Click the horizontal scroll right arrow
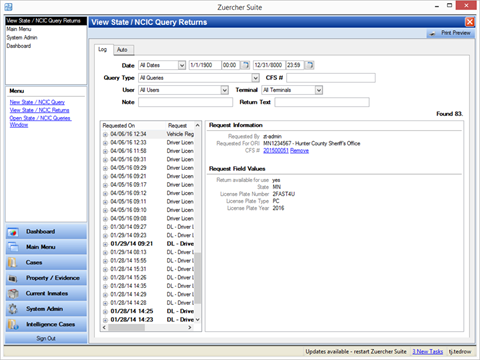 pyautogui.click(x=190, y=327)
